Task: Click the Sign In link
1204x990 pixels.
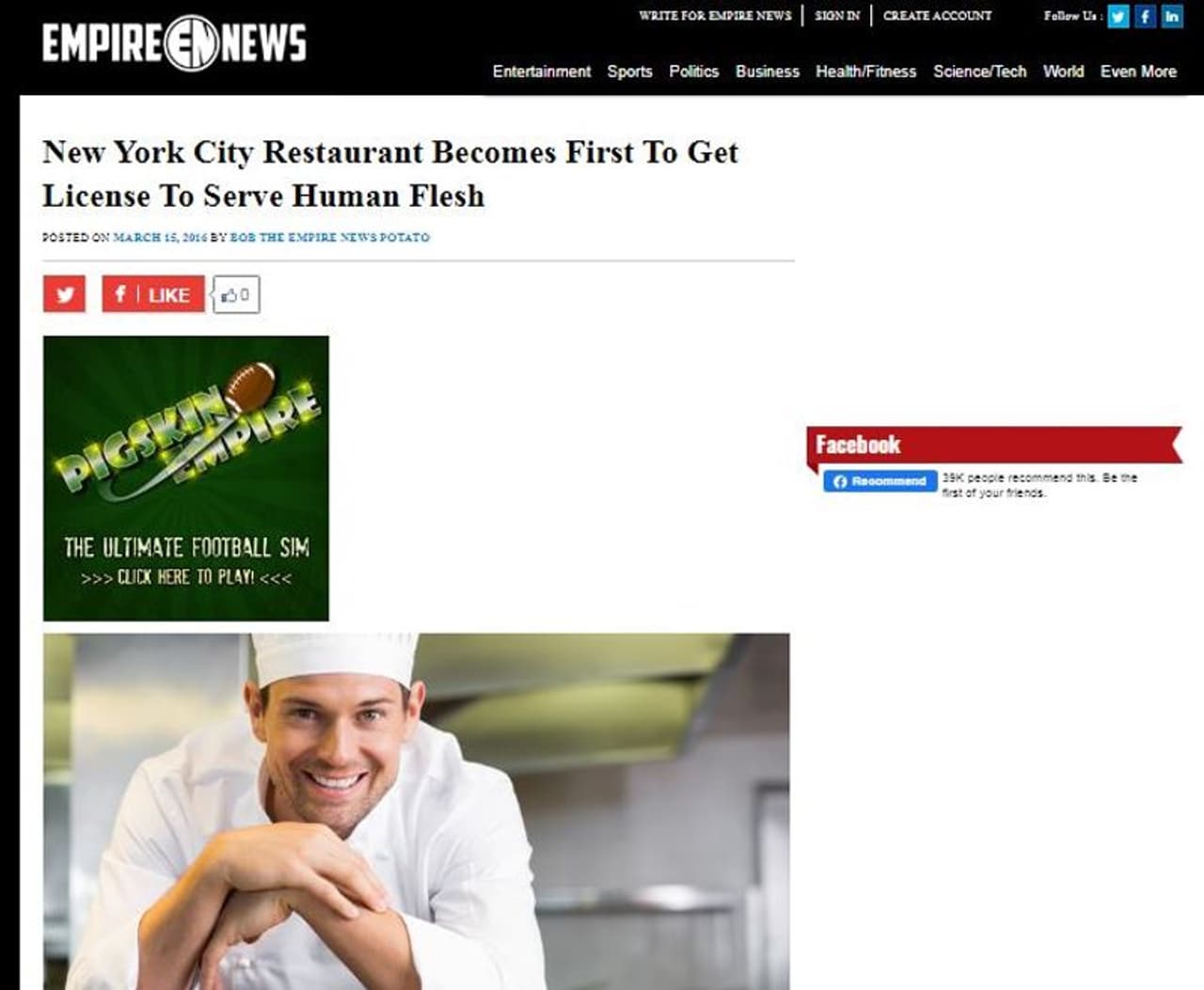Action: (837, 16)
